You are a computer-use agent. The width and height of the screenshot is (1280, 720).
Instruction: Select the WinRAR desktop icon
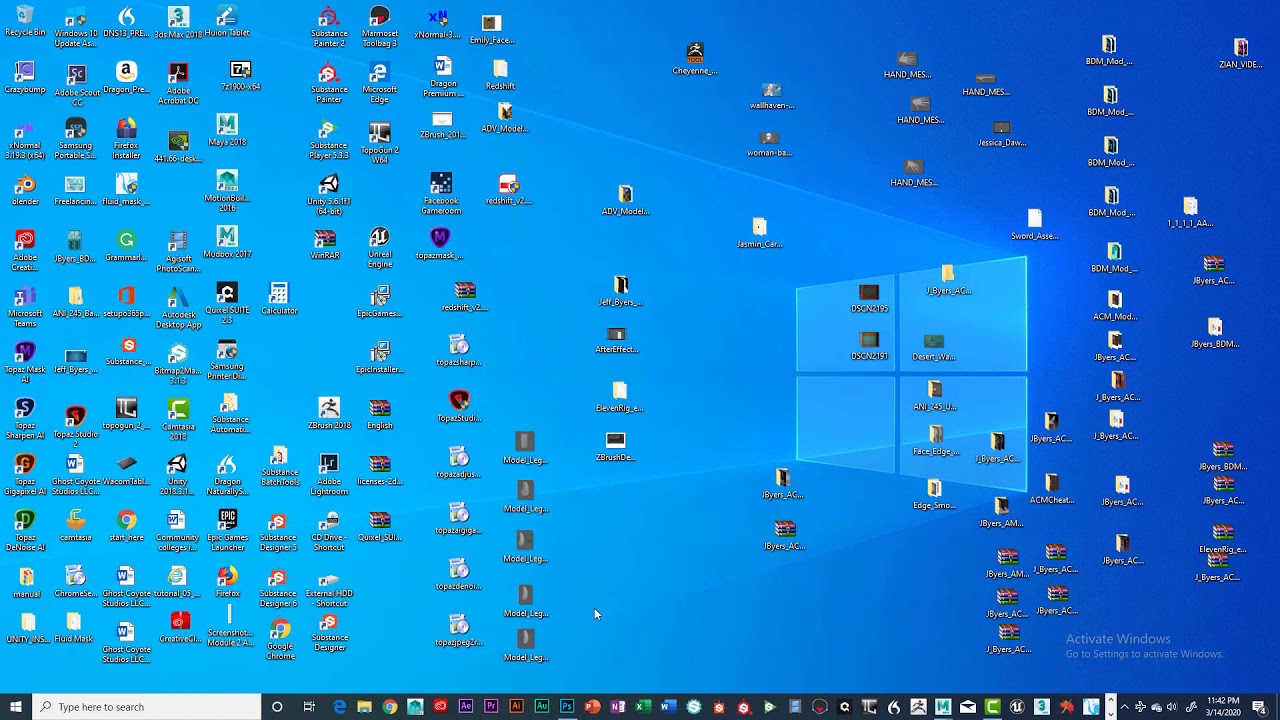click(325, 244)
